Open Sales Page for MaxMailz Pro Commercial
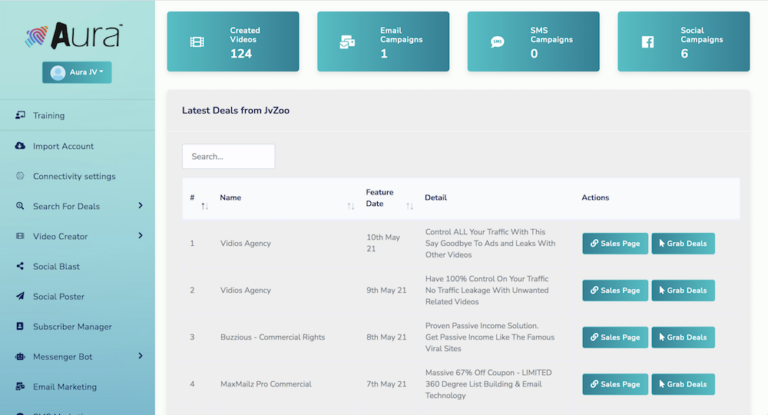This screenshot has height=415, width=768. click(x=615, y=385)
